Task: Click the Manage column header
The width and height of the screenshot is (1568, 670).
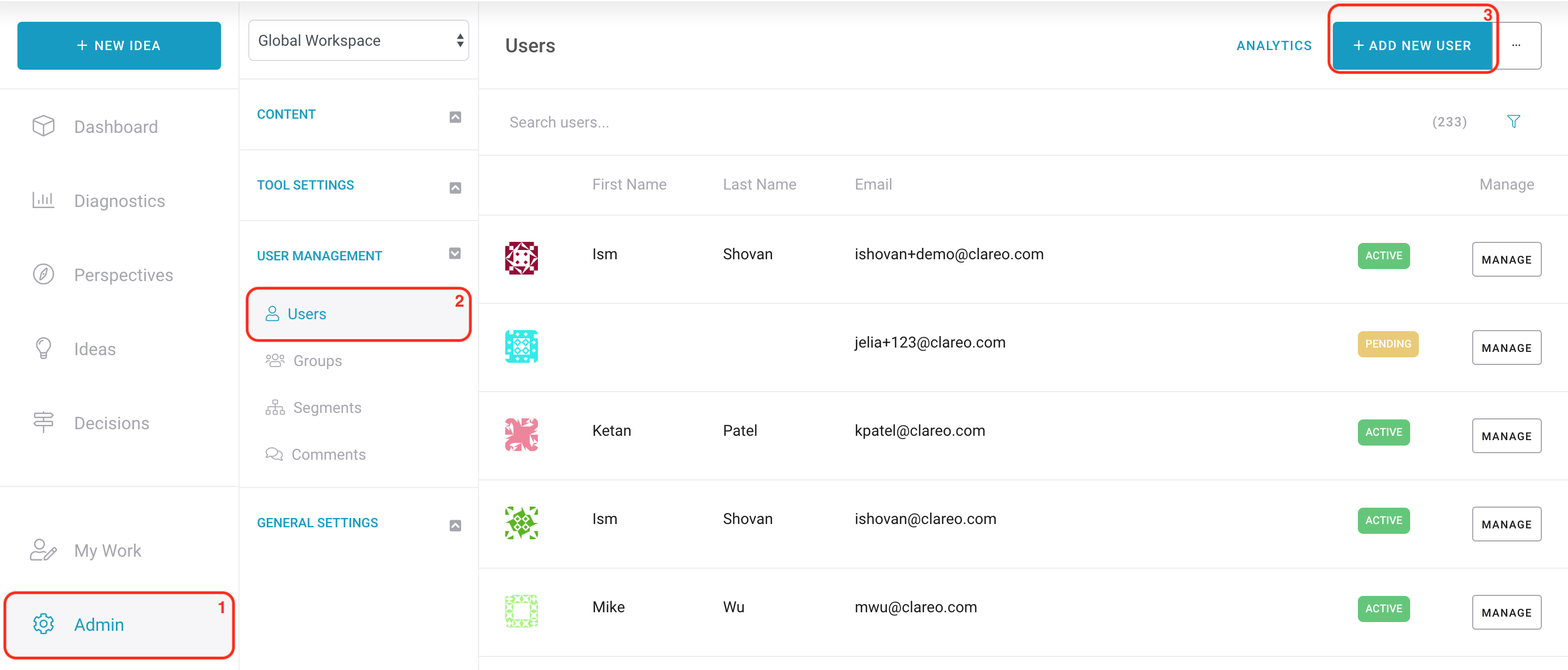Action: (1506, 185)
